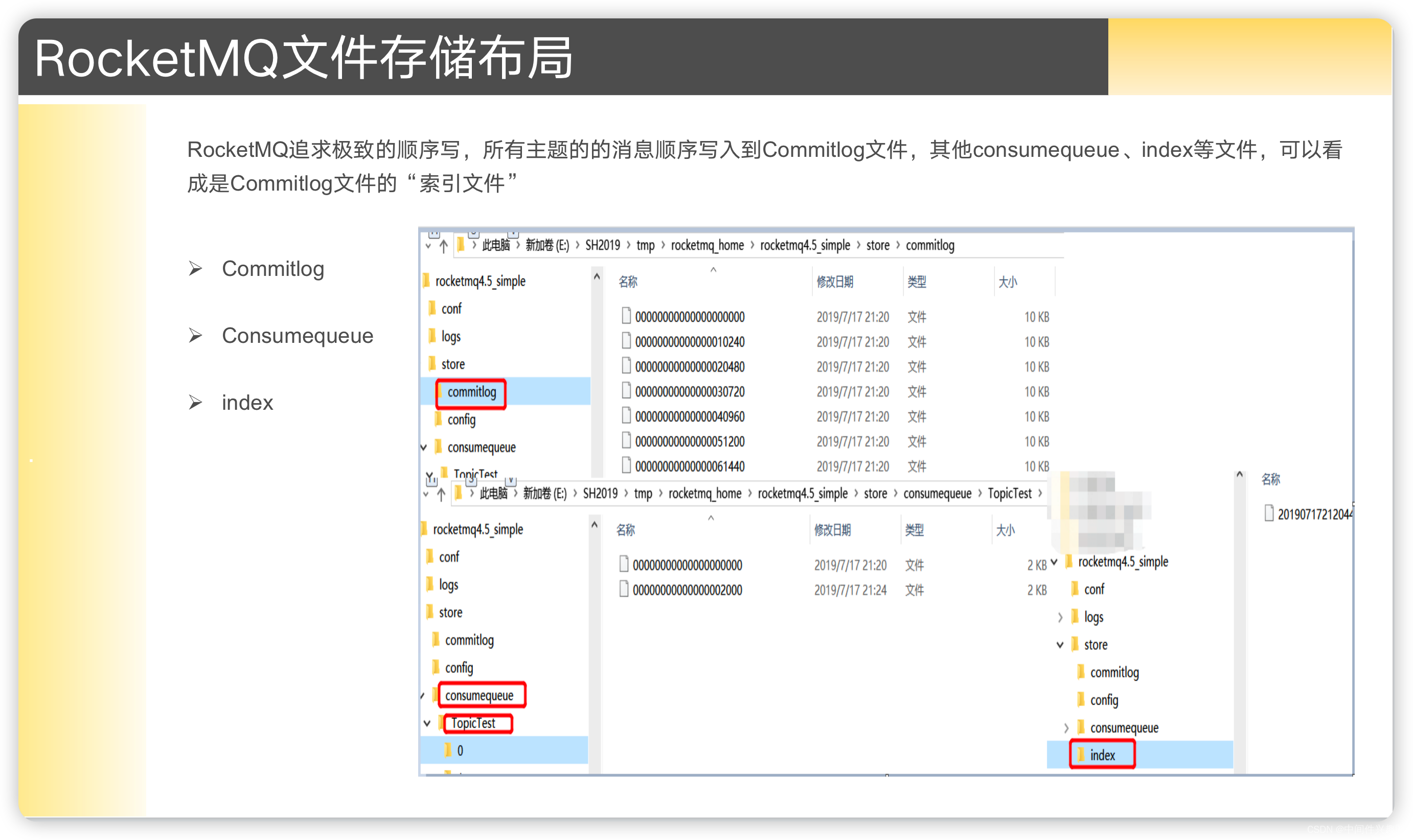Click the file icon of 00000000000000010240

click(x=626, y=341)
